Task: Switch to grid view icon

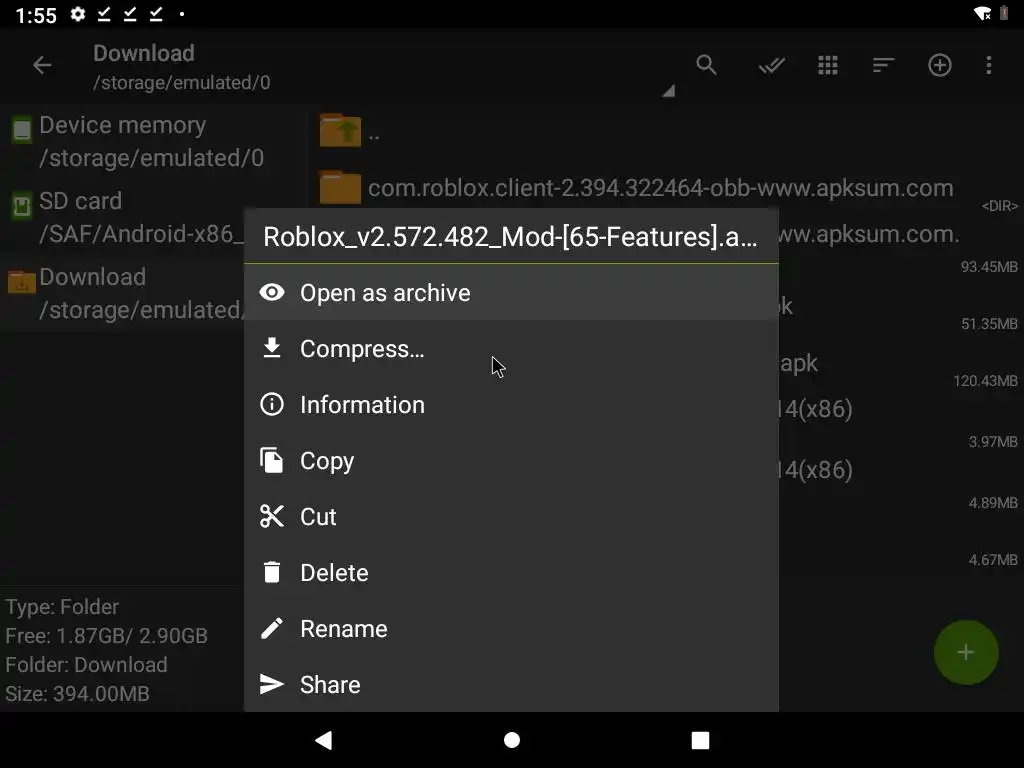Action: coord(827,65)
